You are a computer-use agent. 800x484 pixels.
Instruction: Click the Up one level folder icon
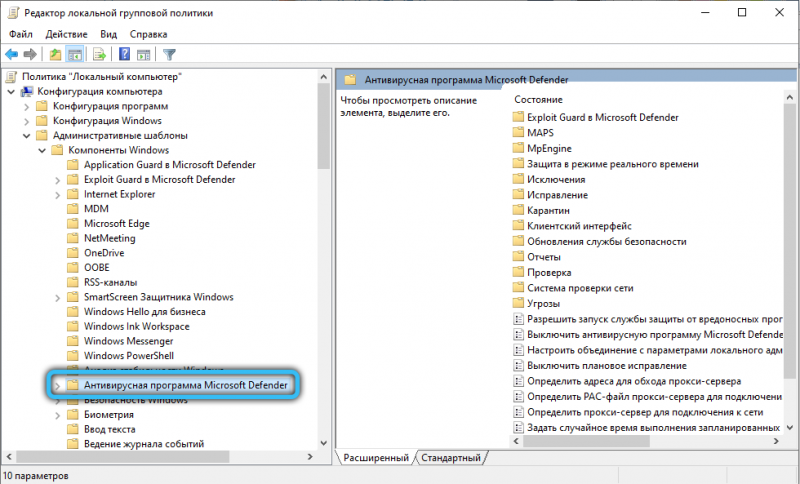click(x=55, y=54)
